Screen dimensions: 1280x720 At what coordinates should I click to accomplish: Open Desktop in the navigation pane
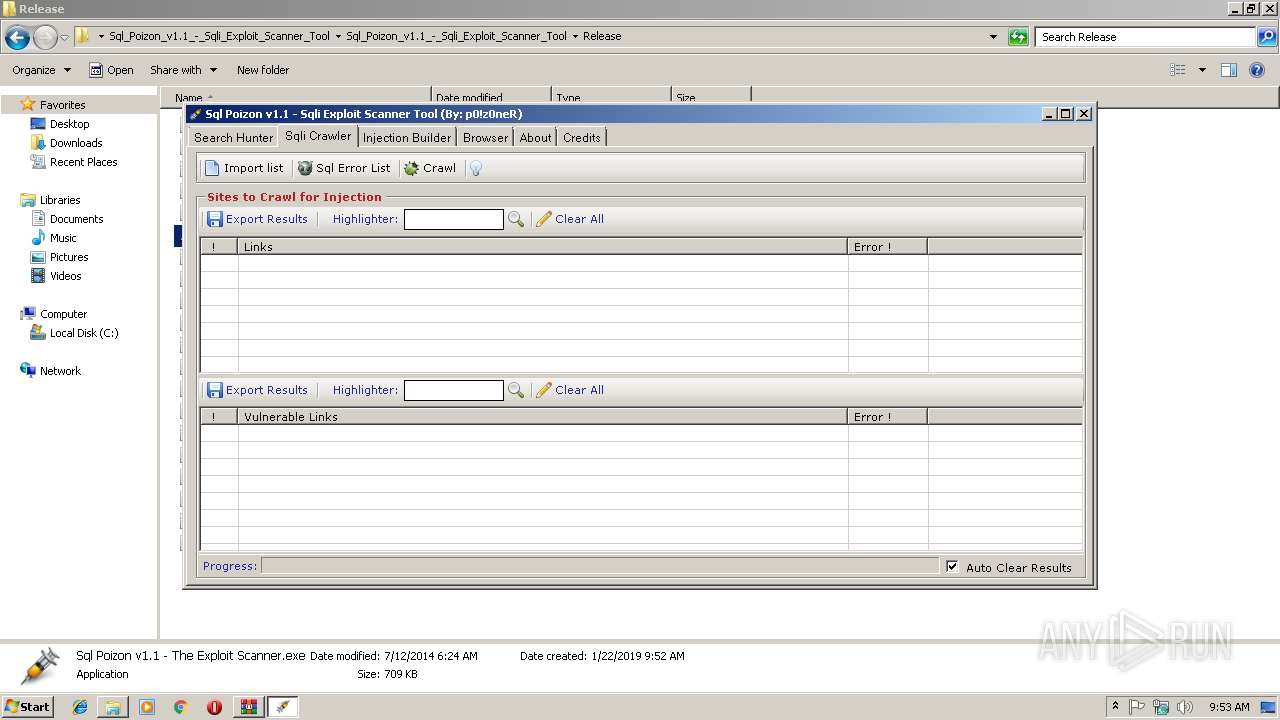[69, 124]
